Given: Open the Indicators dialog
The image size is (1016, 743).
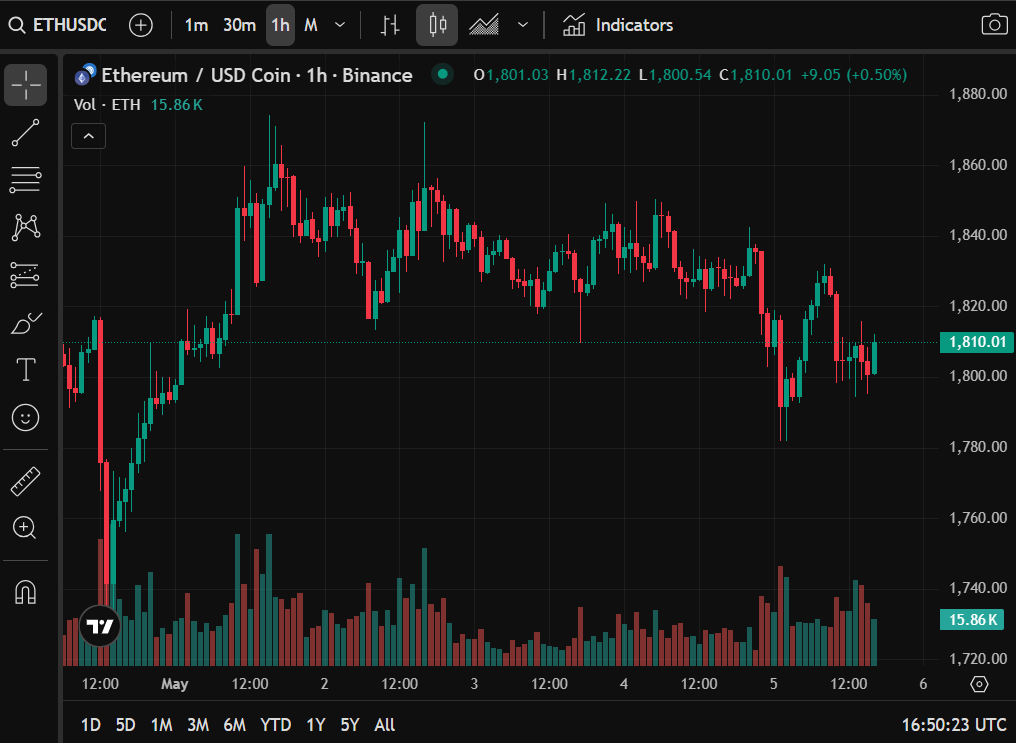Looking at the screenshot, I should tap(618, 25).
